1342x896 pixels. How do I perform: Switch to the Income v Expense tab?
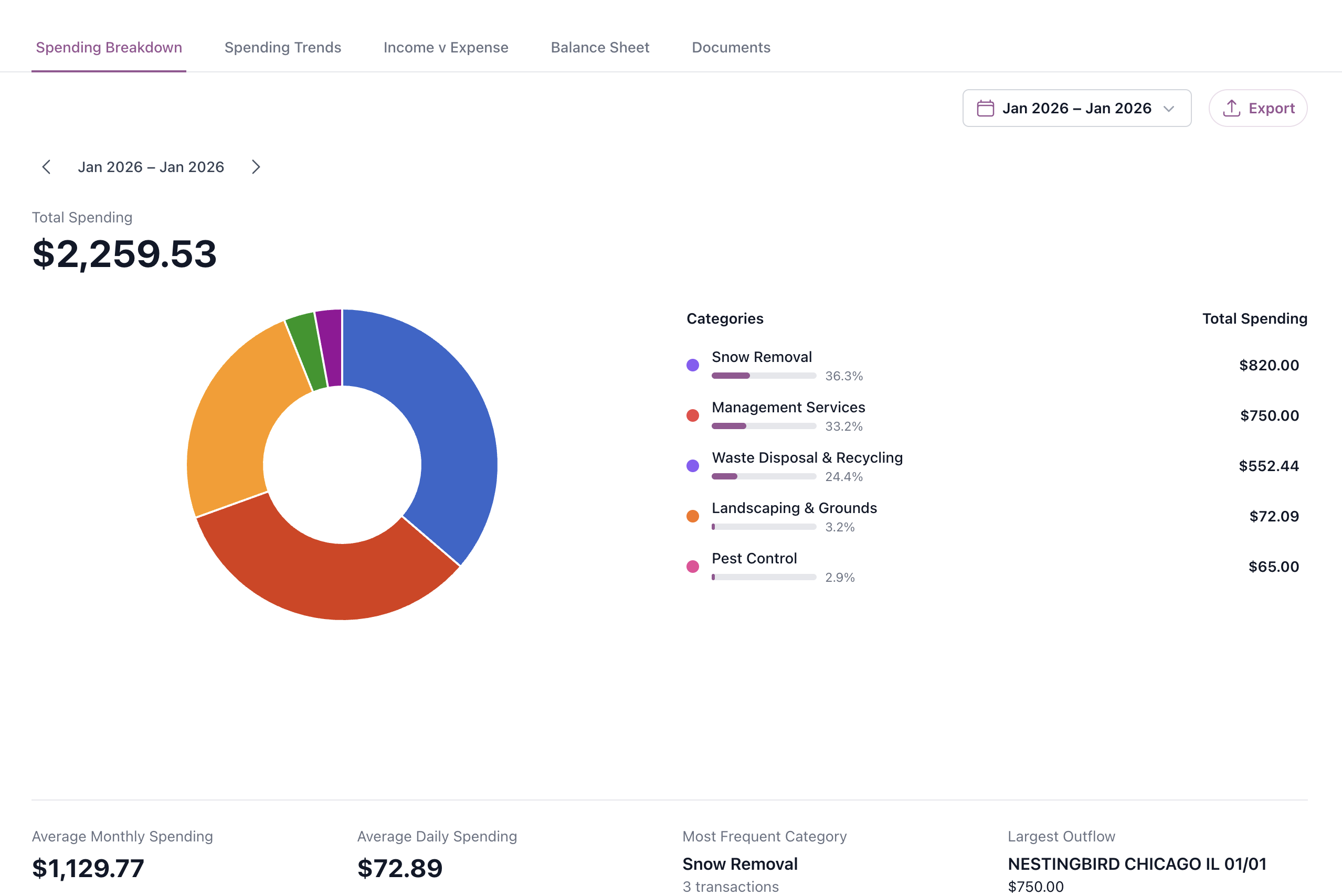click(446, 47)
